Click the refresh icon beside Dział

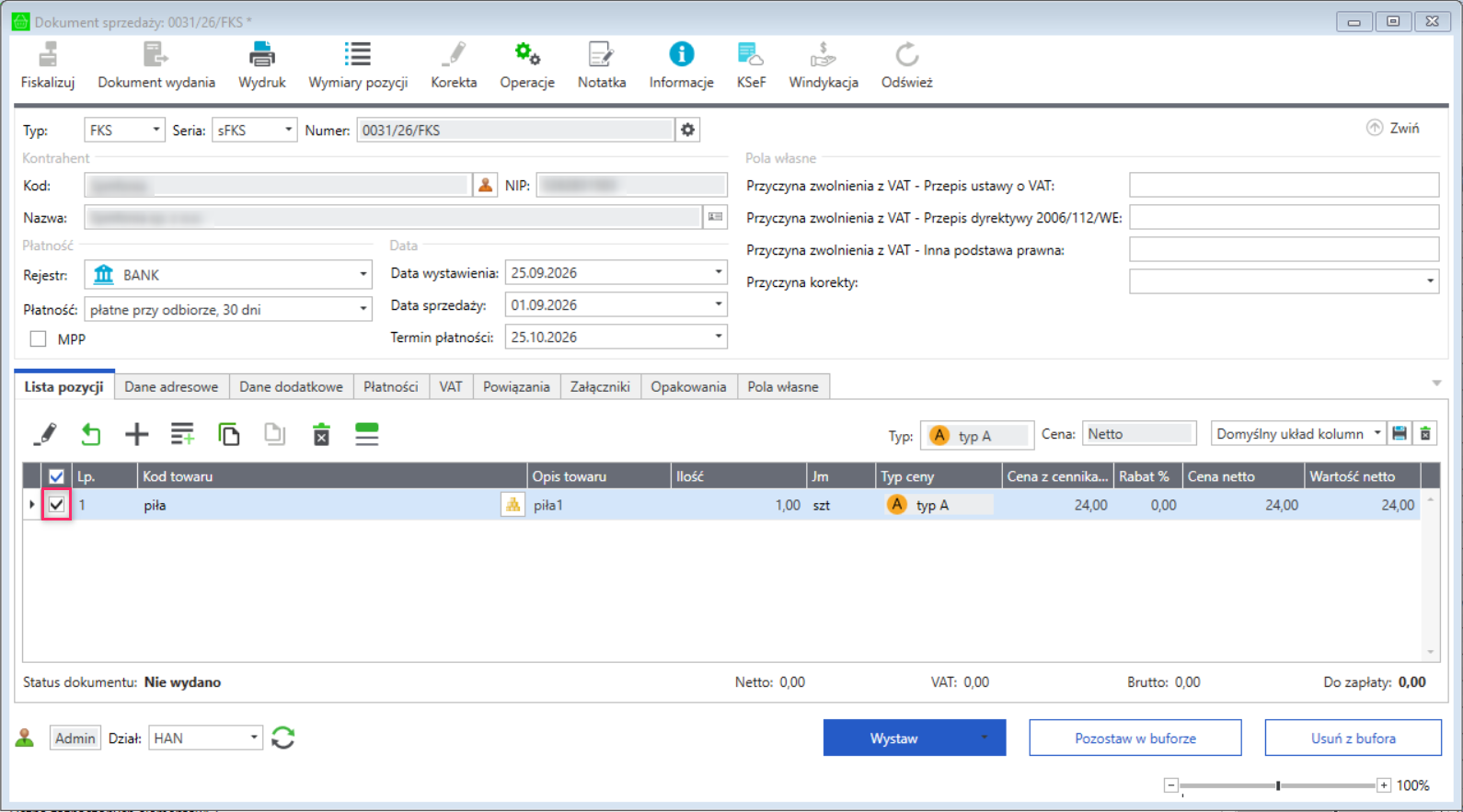tap(283, 738)
